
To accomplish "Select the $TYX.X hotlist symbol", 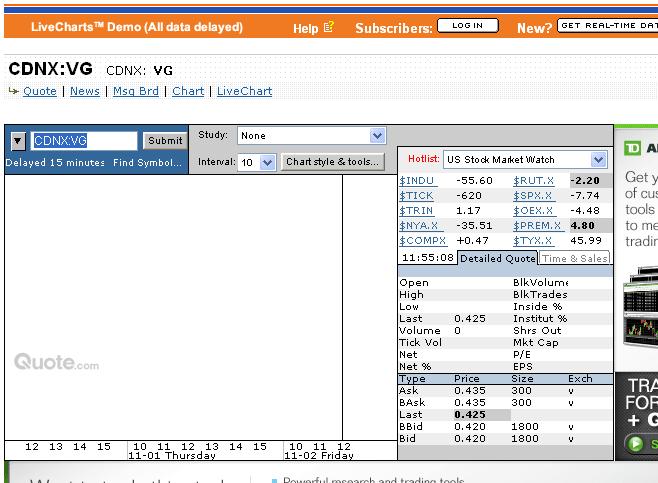I will coord(533,241).
